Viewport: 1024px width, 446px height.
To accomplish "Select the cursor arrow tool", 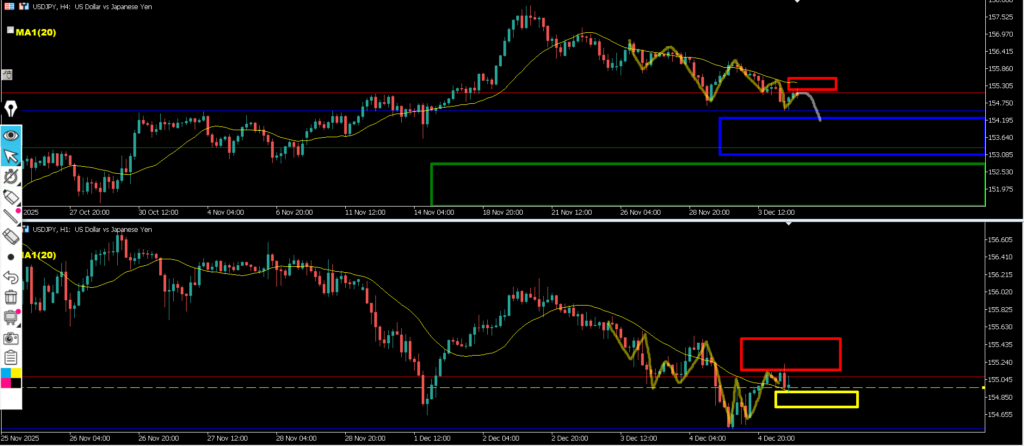I will [11, 155].
